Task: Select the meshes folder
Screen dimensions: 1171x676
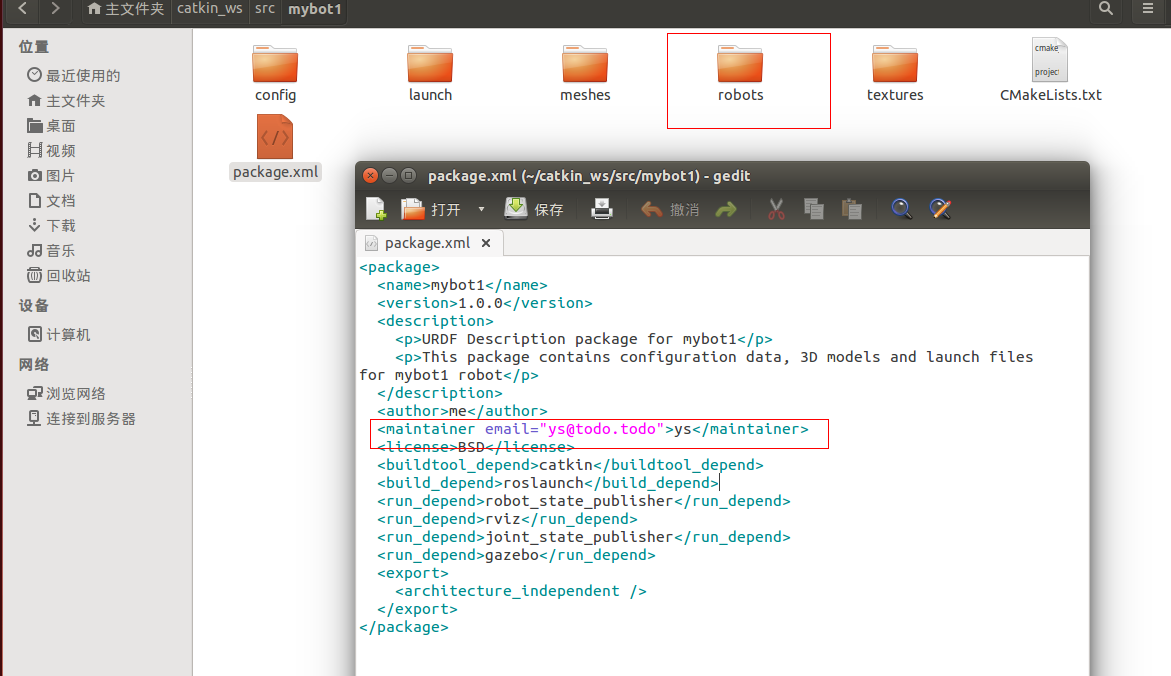Action: coord(585,73)
